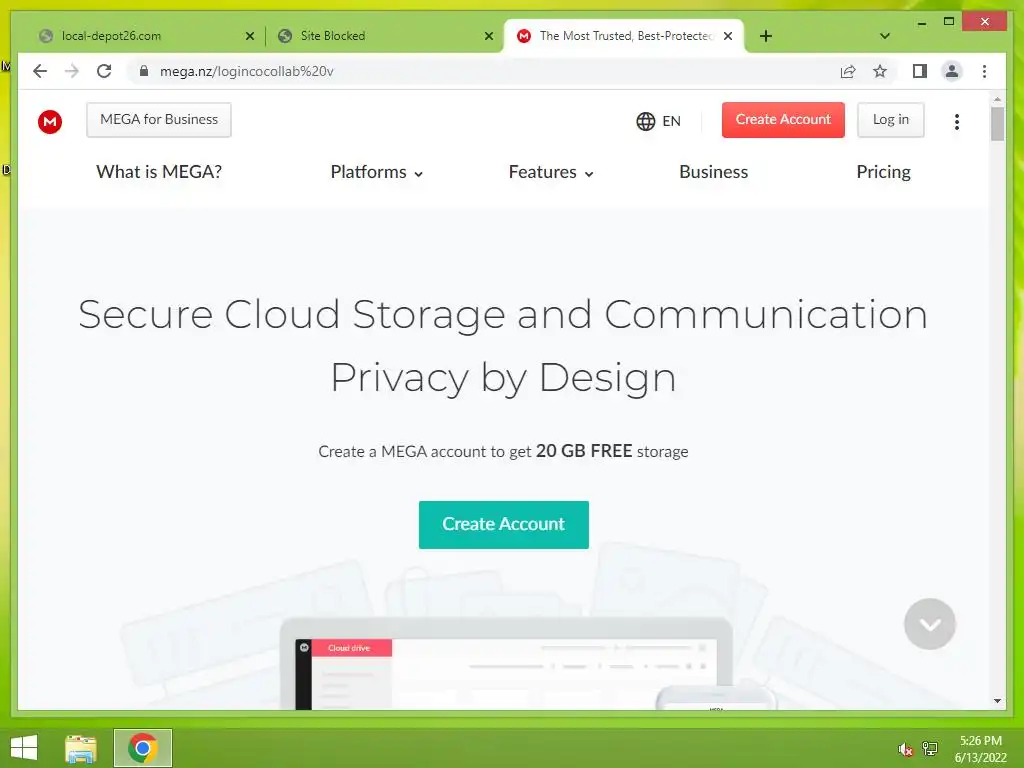
Task: Open the Windows Start menu
Action: click(24, 748)
